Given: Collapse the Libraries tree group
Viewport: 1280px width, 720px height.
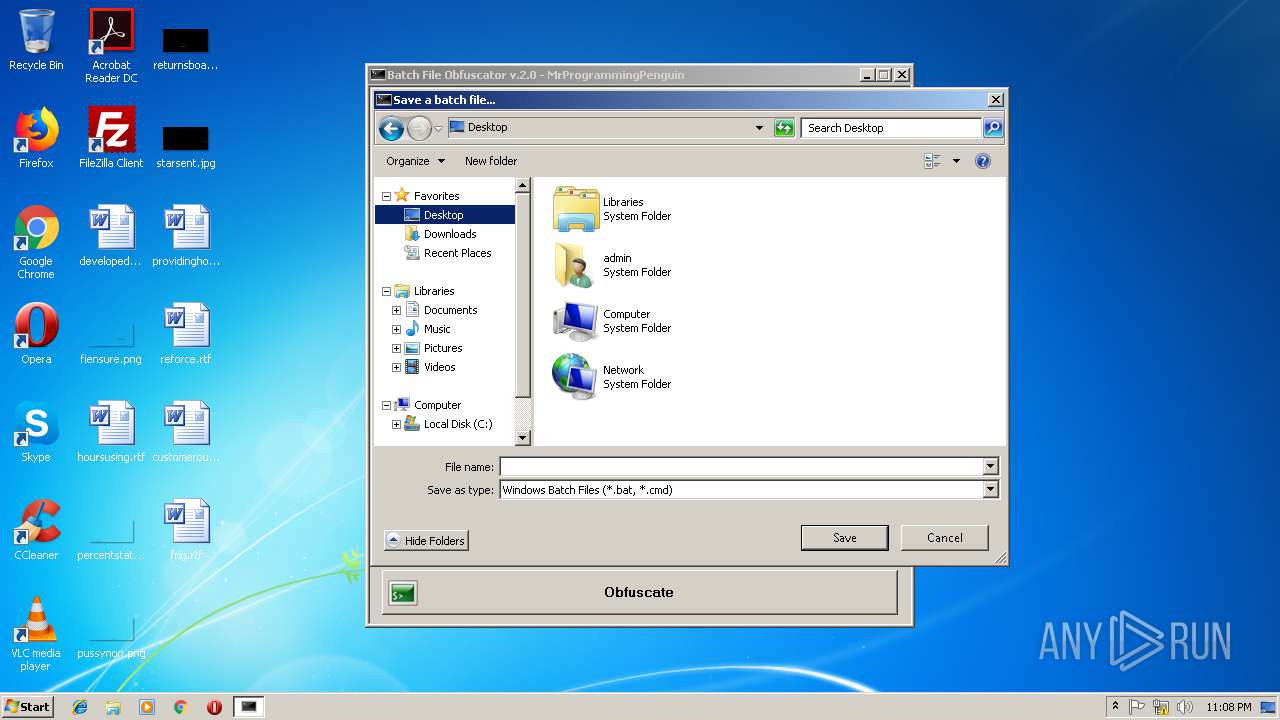Looking at the screenshot, I should coord(386,291).
